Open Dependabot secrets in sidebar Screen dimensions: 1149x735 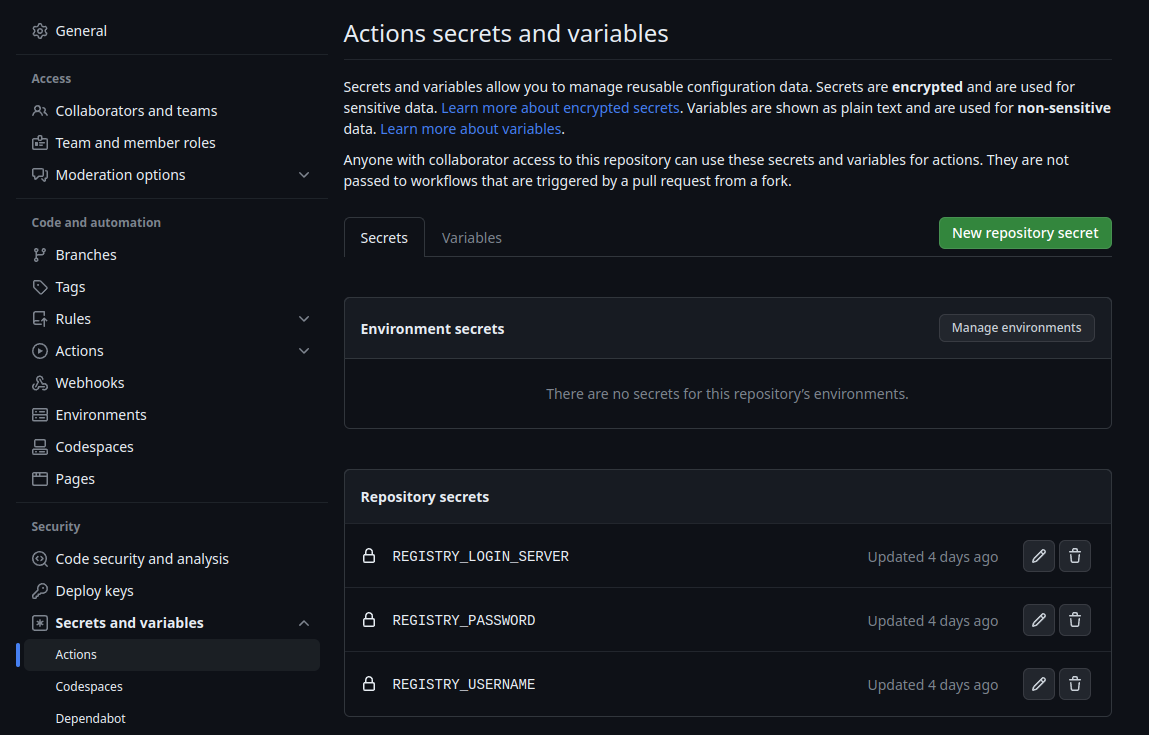[x=91, y=718]
